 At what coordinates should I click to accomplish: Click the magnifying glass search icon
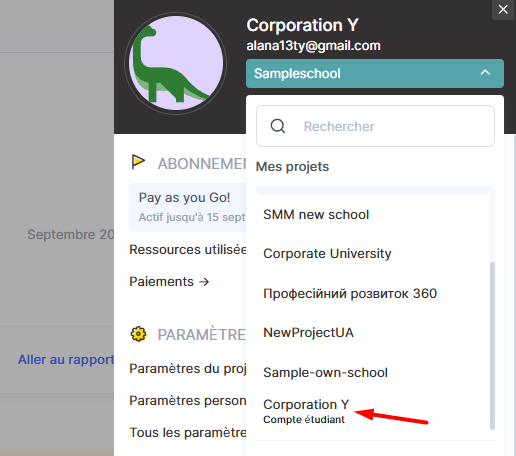[x=278, y=126]
